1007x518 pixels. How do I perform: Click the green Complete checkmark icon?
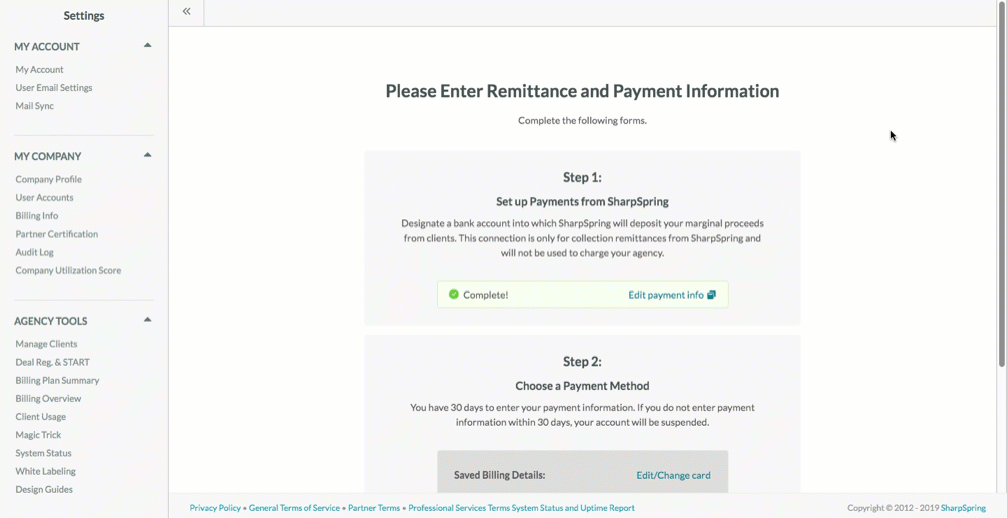coord(453,294)
